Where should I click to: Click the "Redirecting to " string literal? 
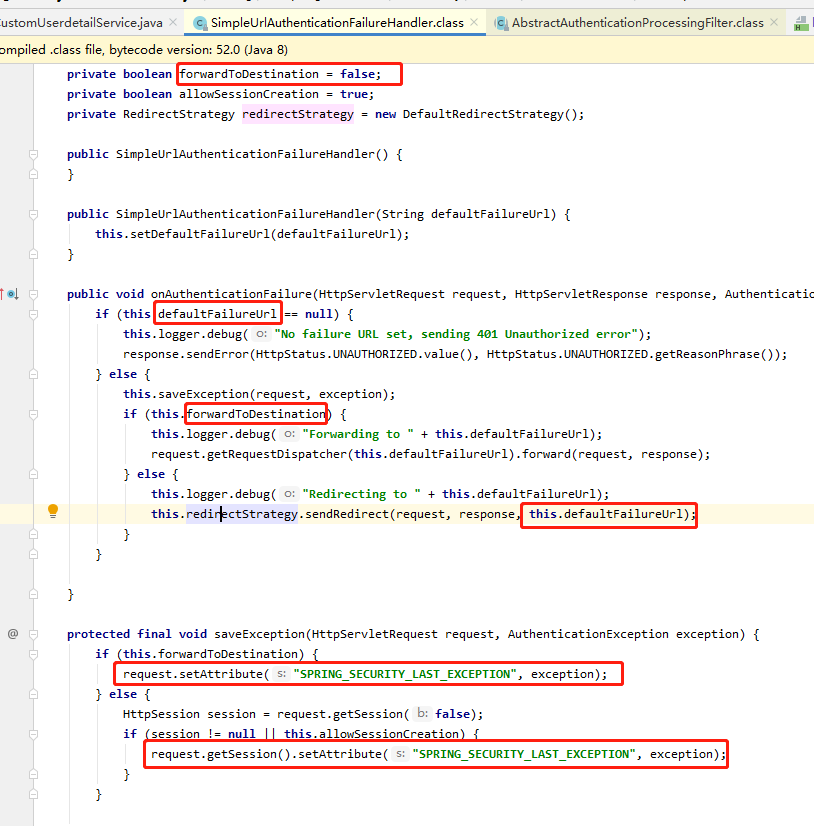[x=361, y=494]
